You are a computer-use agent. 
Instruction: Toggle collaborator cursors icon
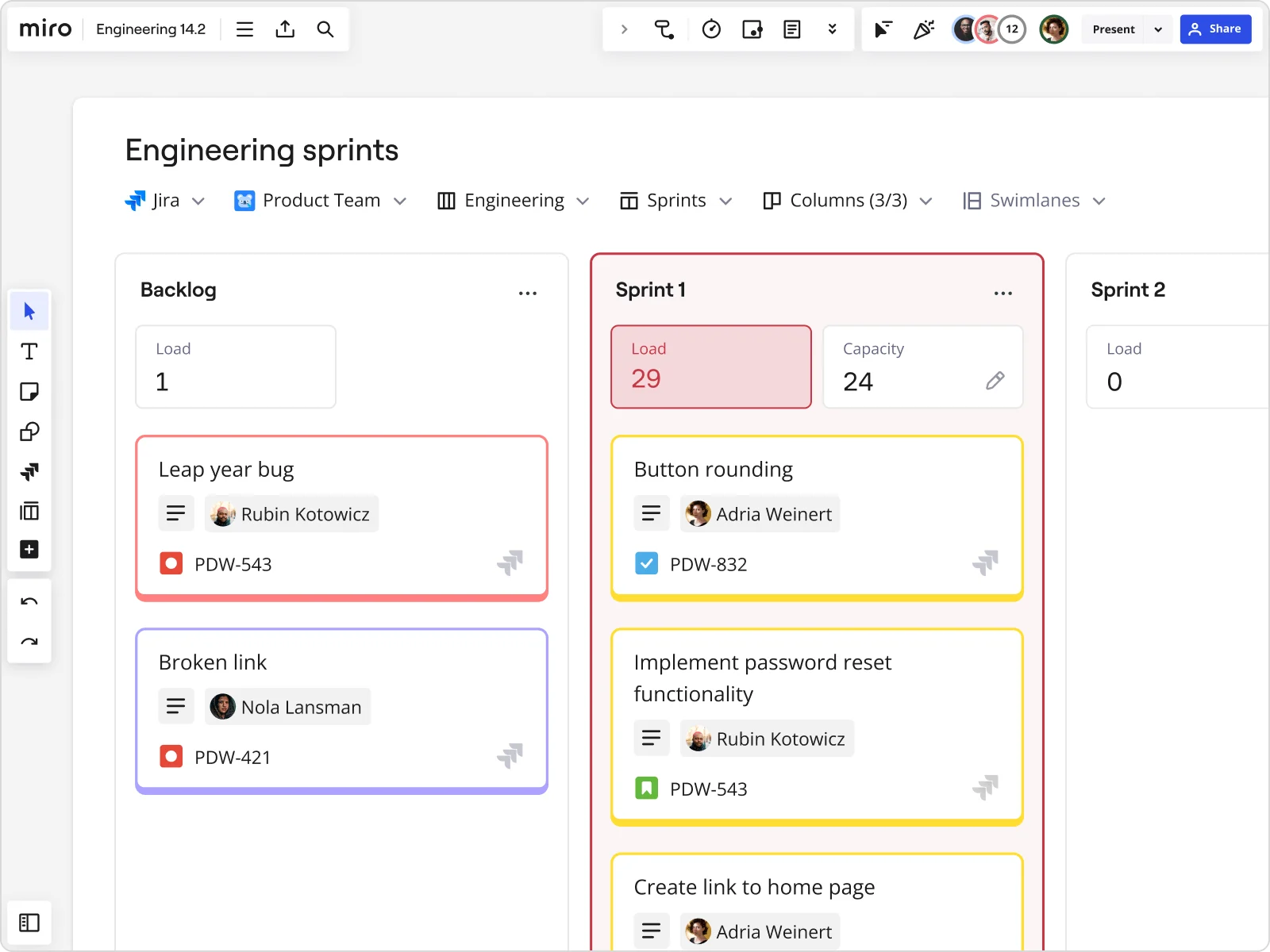coord(883,29)
